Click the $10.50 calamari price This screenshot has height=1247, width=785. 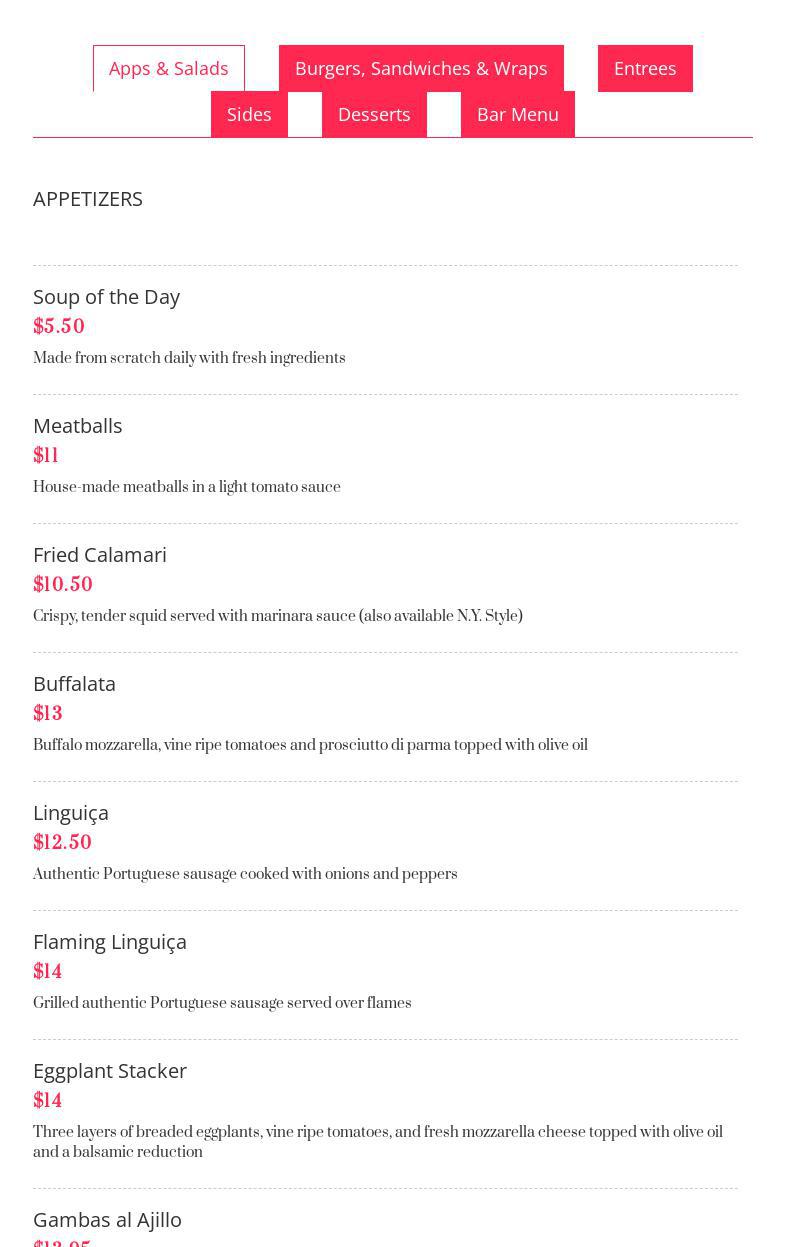pyautogui.click(x=63, y=585)
